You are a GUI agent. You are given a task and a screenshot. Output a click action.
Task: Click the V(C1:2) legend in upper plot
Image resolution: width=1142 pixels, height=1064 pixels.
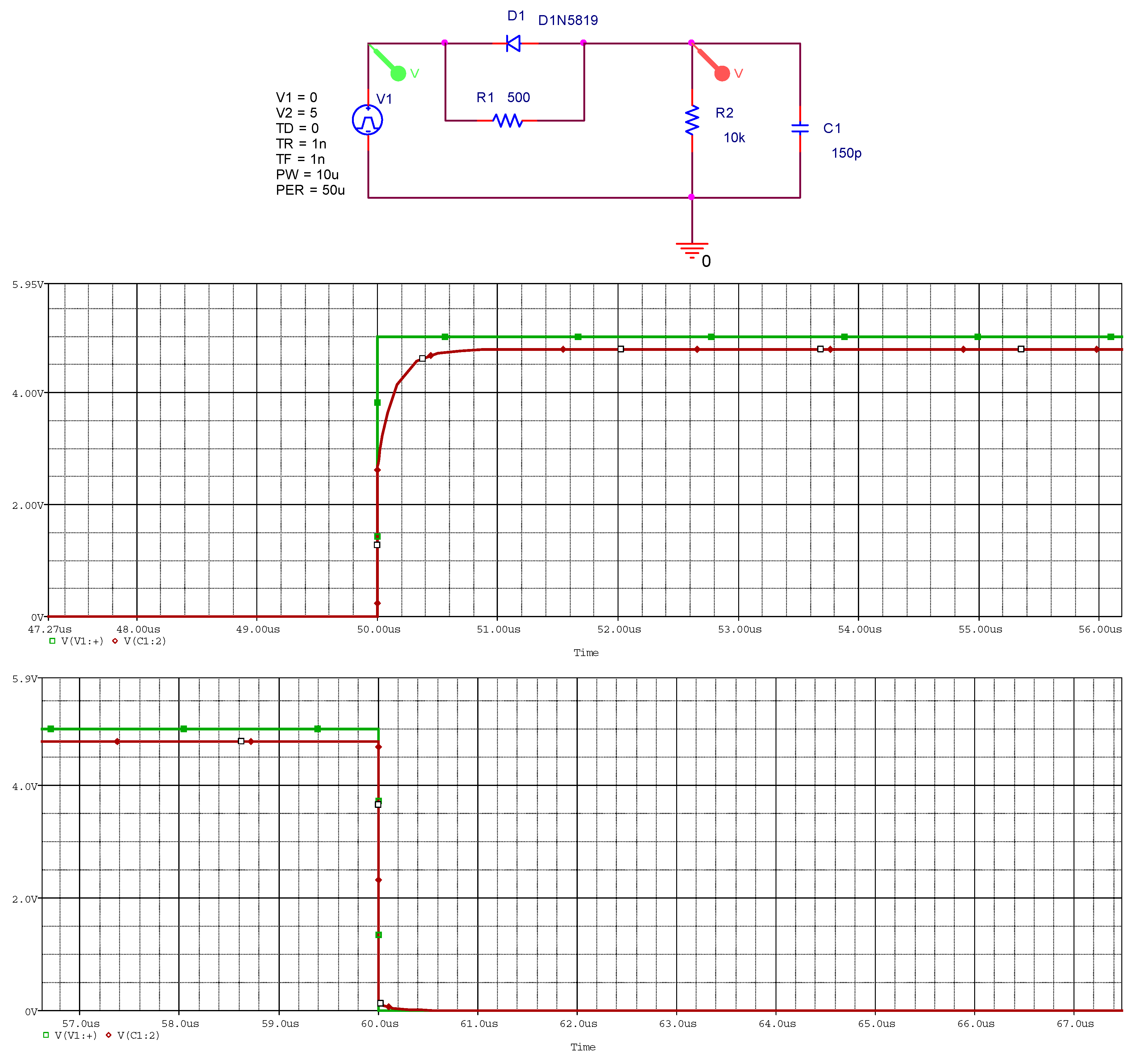145,641
